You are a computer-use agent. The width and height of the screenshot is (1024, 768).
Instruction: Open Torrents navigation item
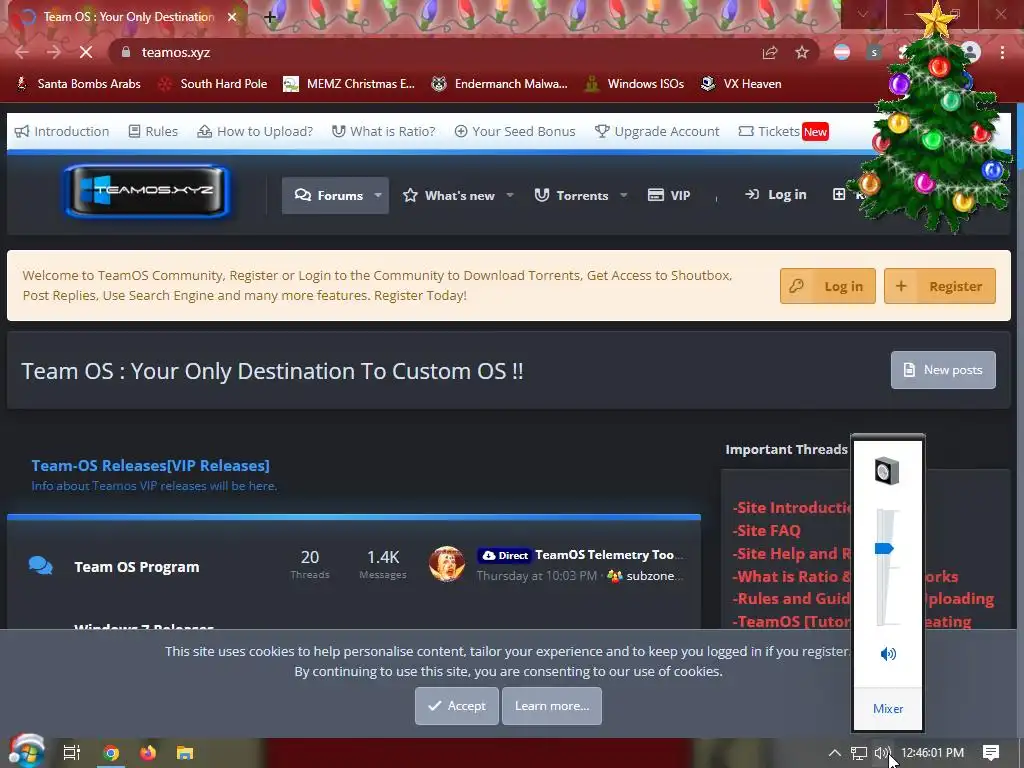[x=571, y=195]
